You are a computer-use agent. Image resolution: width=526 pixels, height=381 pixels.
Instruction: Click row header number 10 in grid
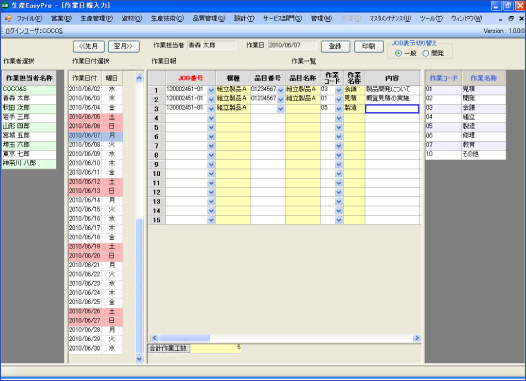(x=157, y=174)
